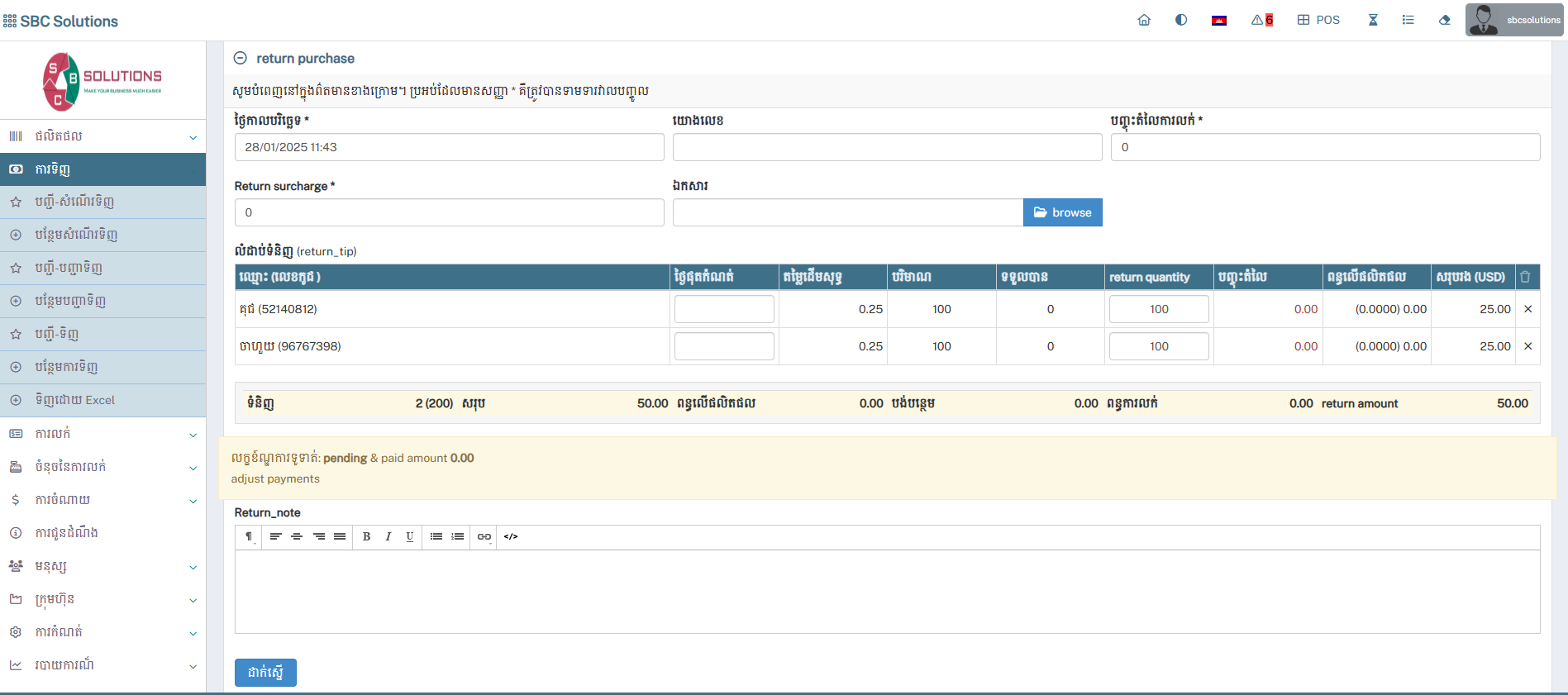Open the sbcsolutions user profile menu
The width and height of the screenshot is (1568, 695).
(1513, 20)
